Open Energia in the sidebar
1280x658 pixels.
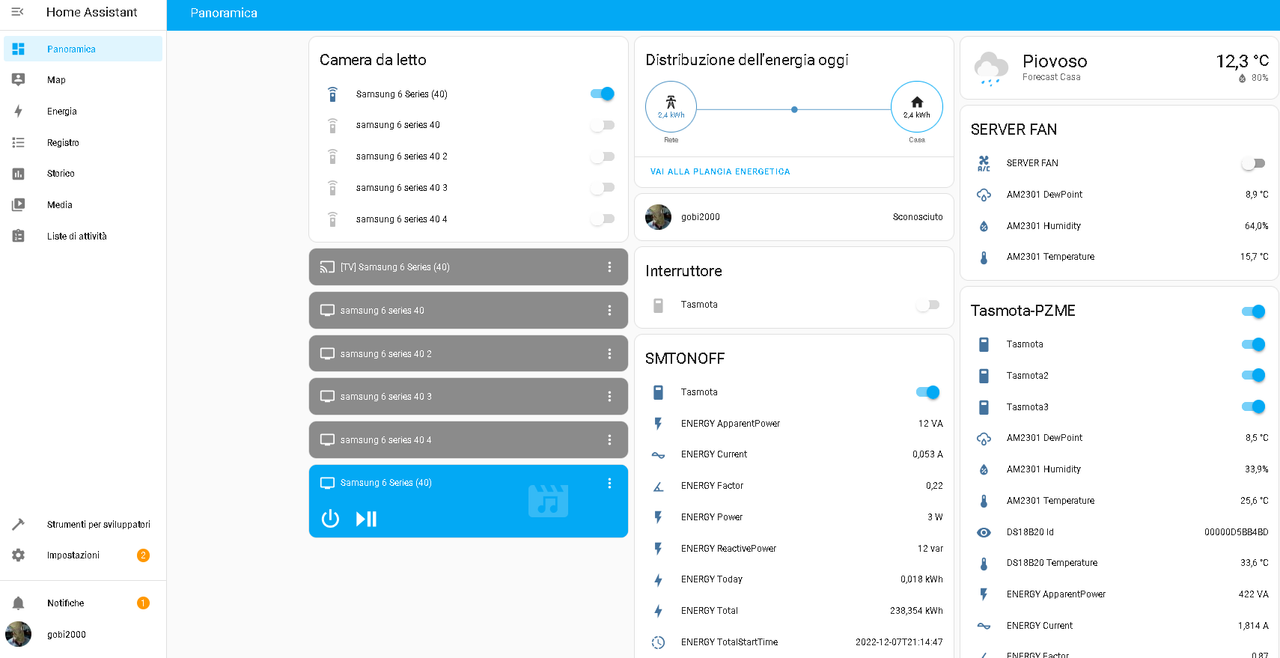[83, 111]
